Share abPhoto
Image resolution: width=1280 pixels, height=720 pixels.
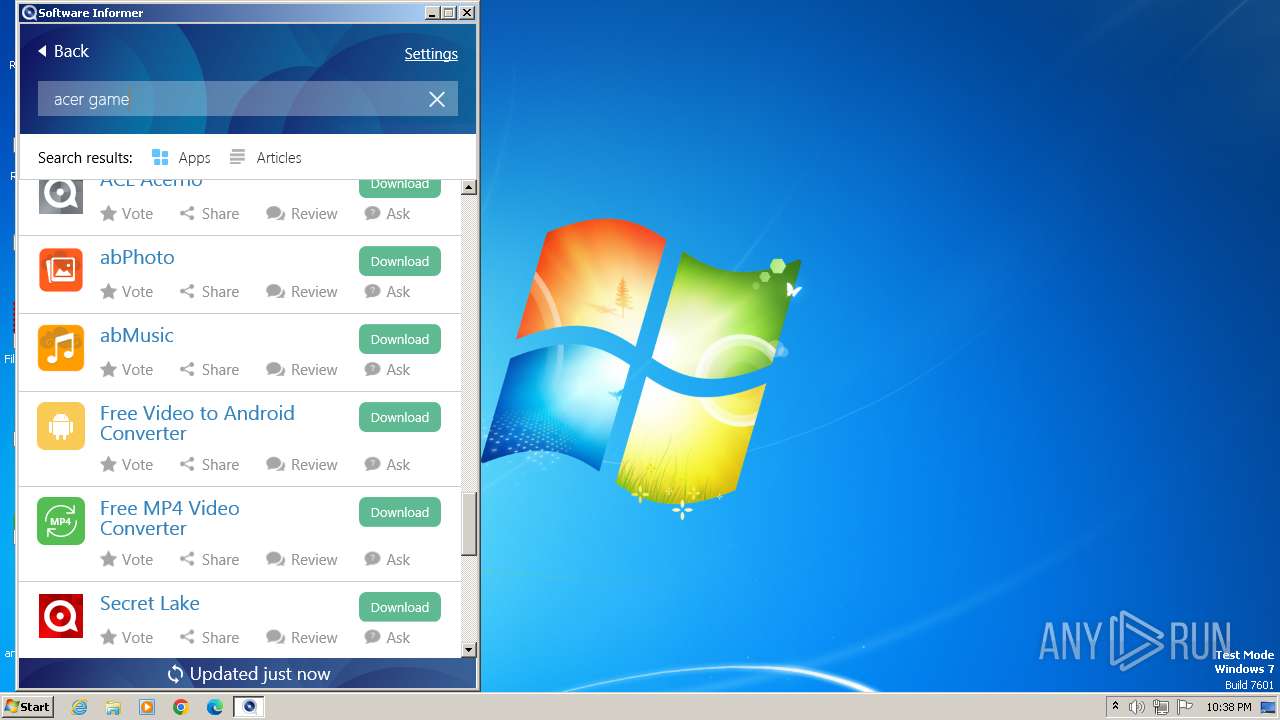click(209, 292)
